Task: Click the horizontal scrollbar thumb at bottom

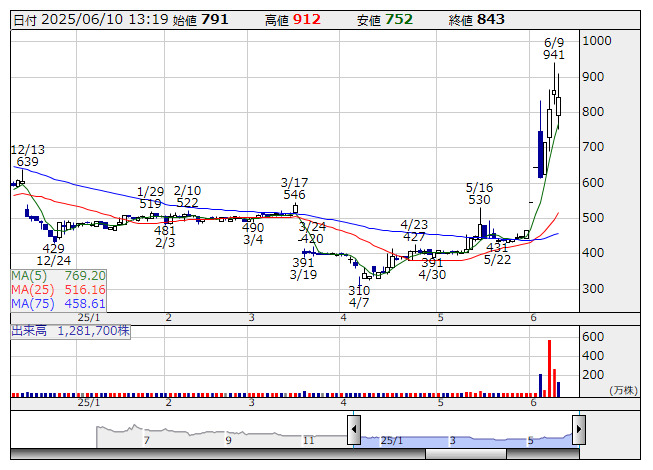Action: click(x=466, y=454)
